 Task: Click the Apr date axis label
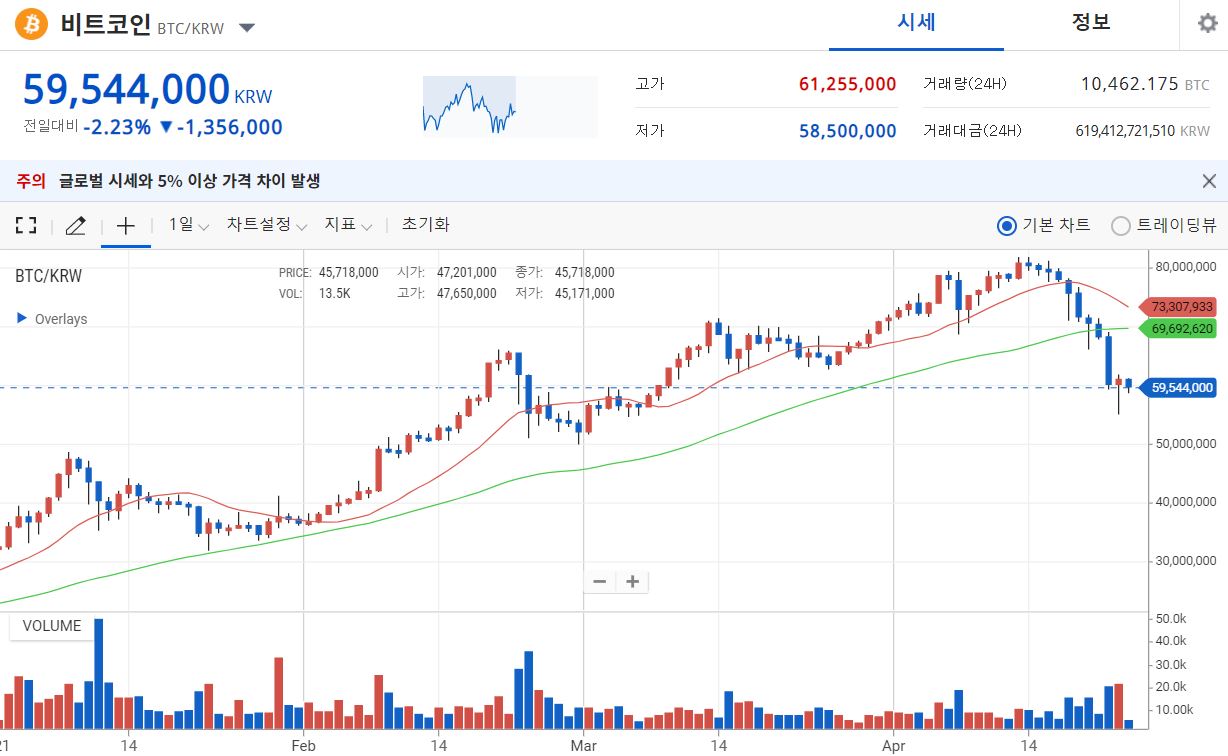tap(892, 746)
